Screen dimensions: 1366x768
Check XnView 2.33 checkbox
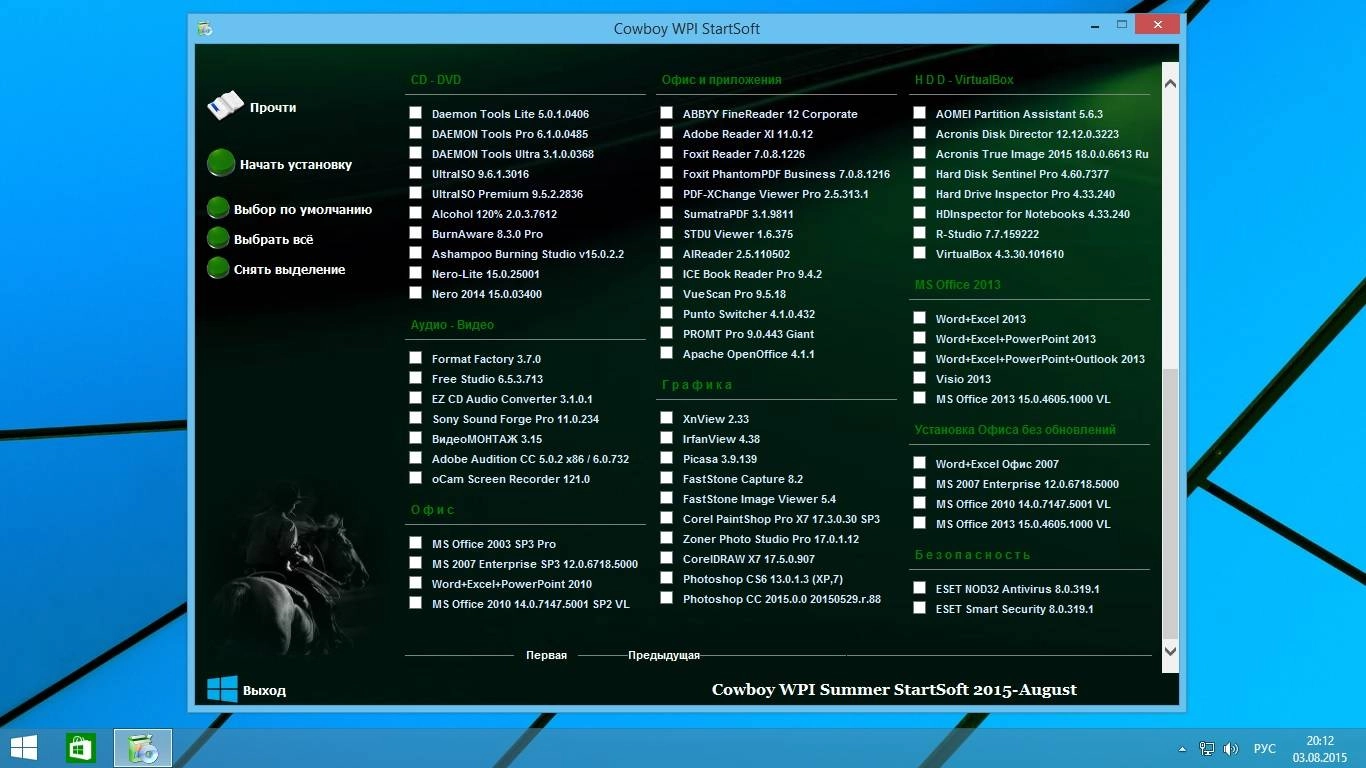(x=666, y=418)
